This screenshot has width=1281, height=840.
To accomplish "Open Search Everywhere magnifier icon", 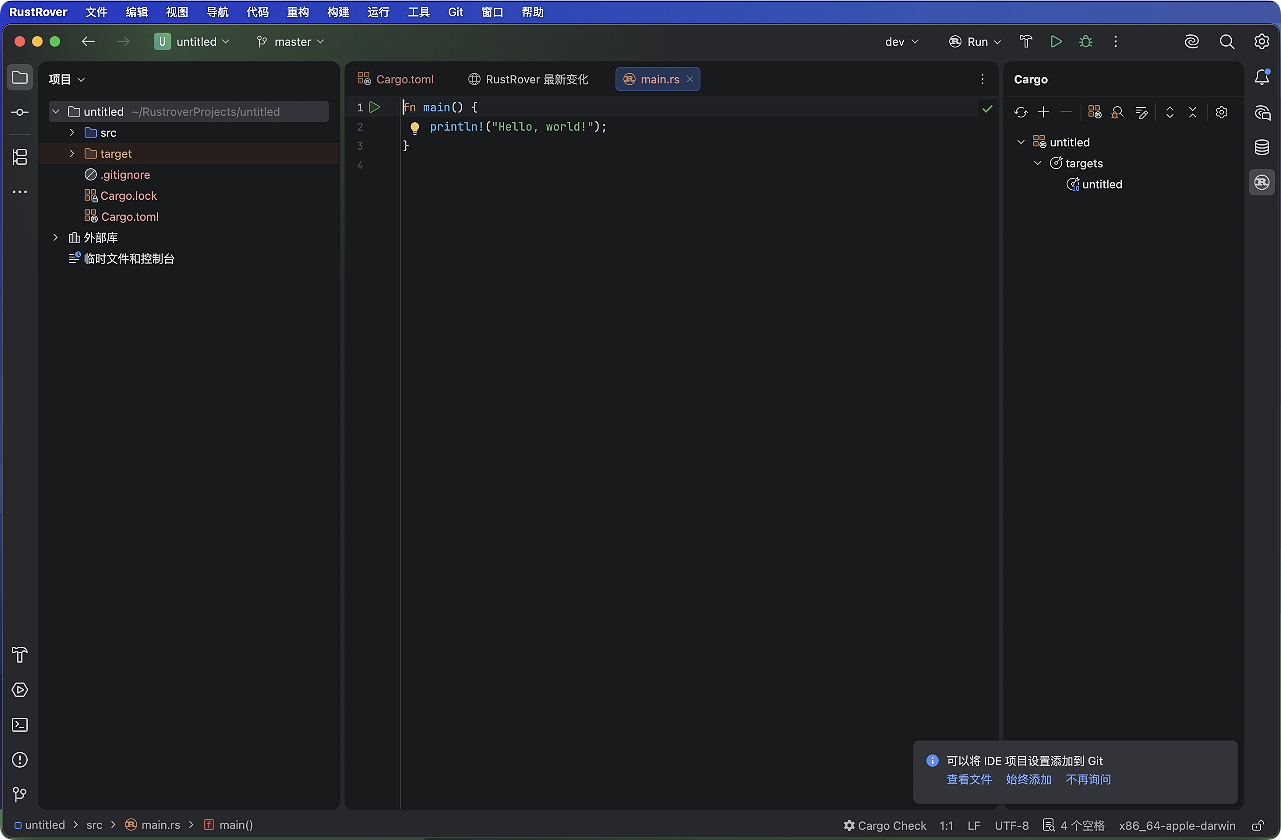I will pyautogui.click(x=1227, y=42).
